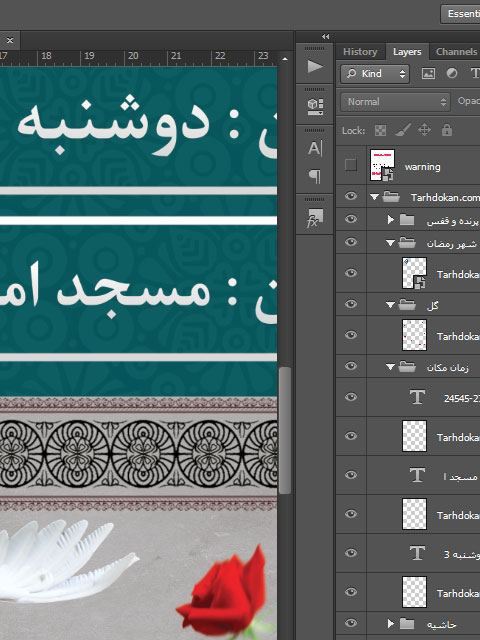Click the lock all padlock icon

coord(447,130)
